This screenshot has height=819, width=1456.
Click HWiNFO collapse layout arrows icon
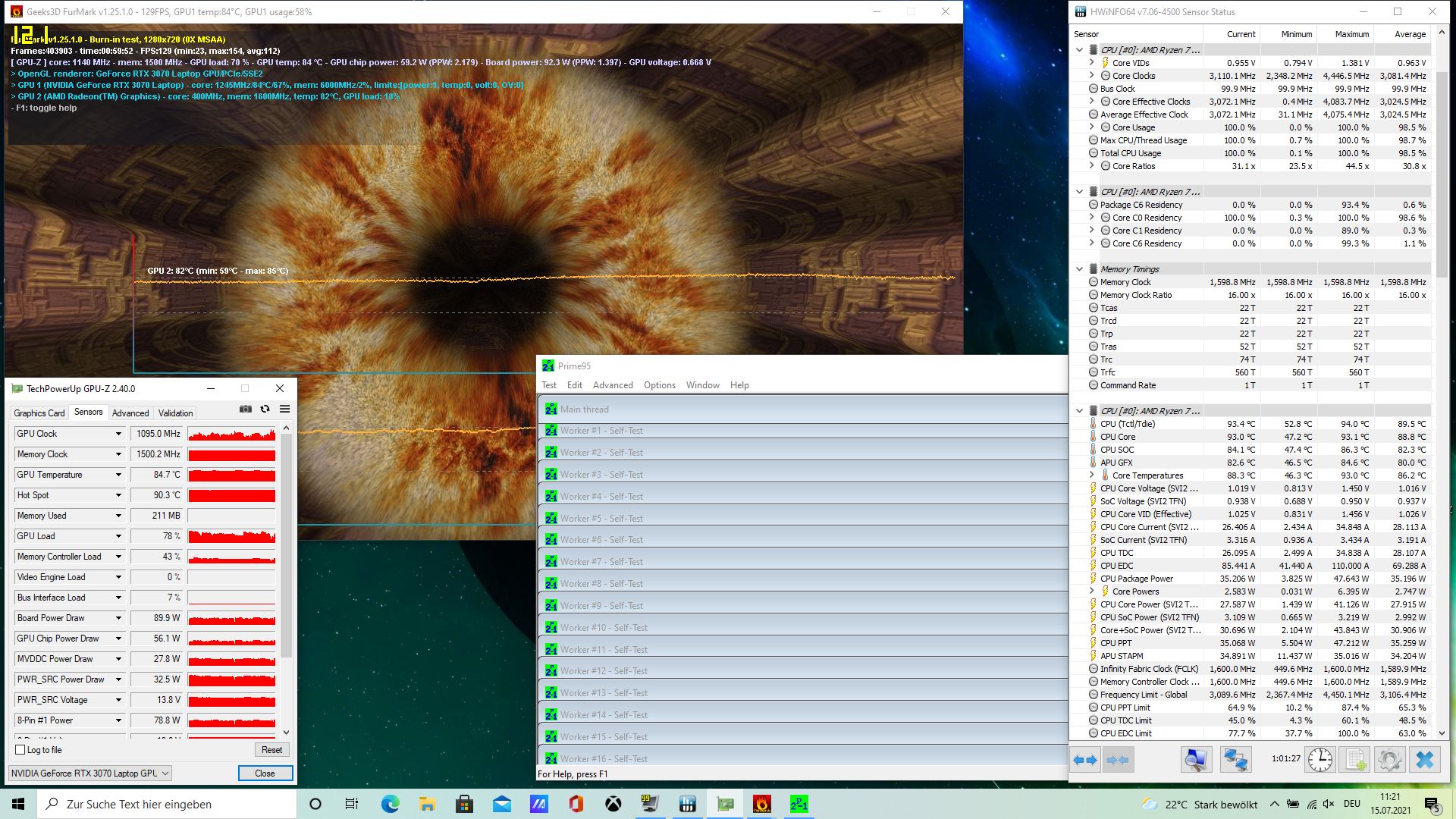coord(1118,760)
